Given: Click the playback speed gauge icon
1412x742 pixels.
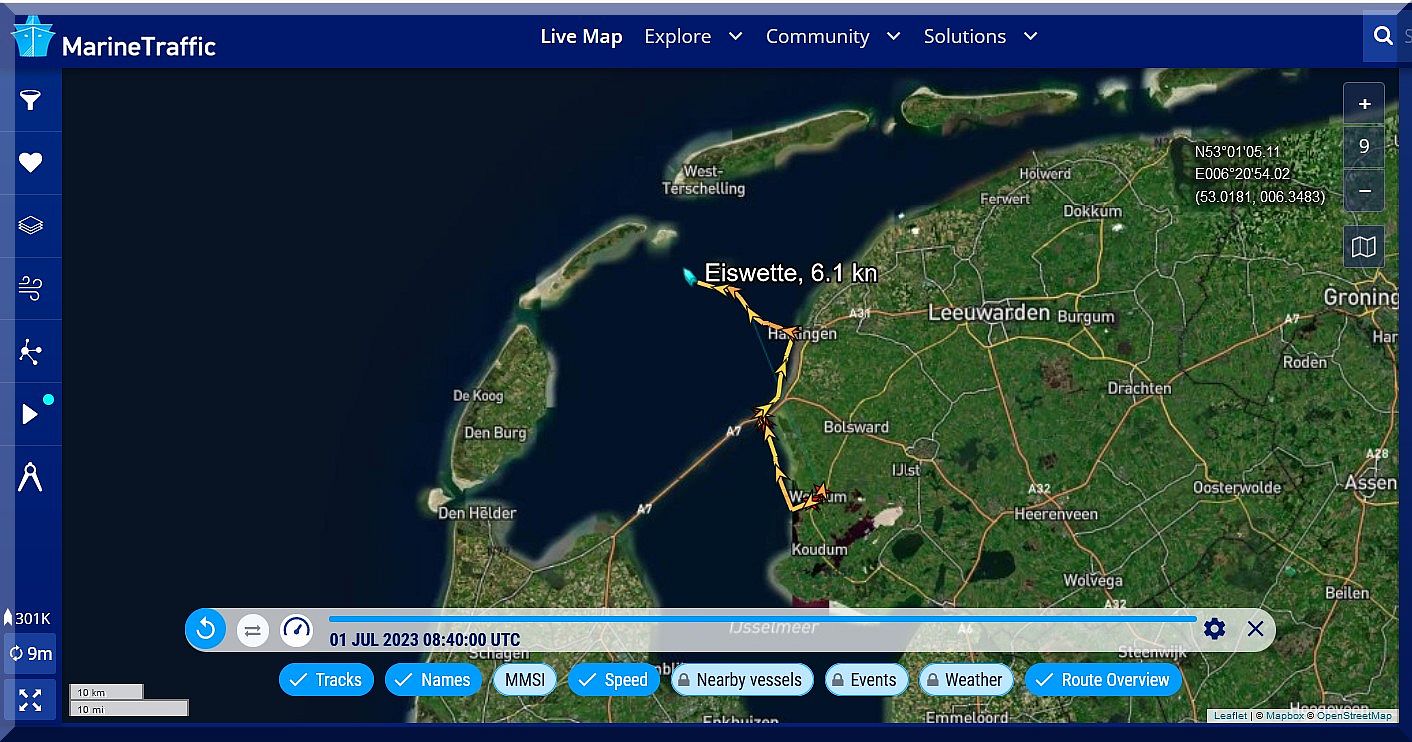Looking at the screenshot, I should (296, 630).
